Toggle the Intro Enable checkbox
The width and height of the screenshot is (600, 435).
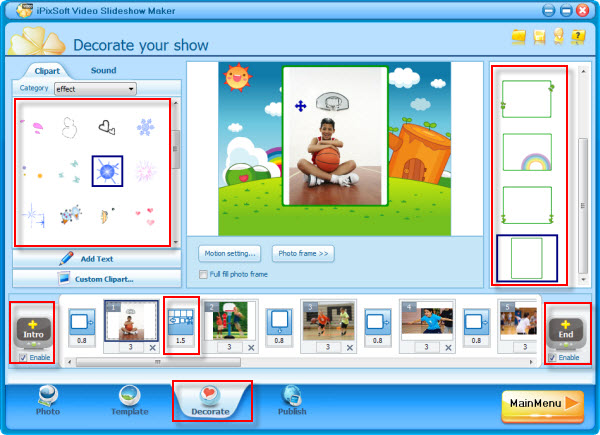[x=23, y=358]
